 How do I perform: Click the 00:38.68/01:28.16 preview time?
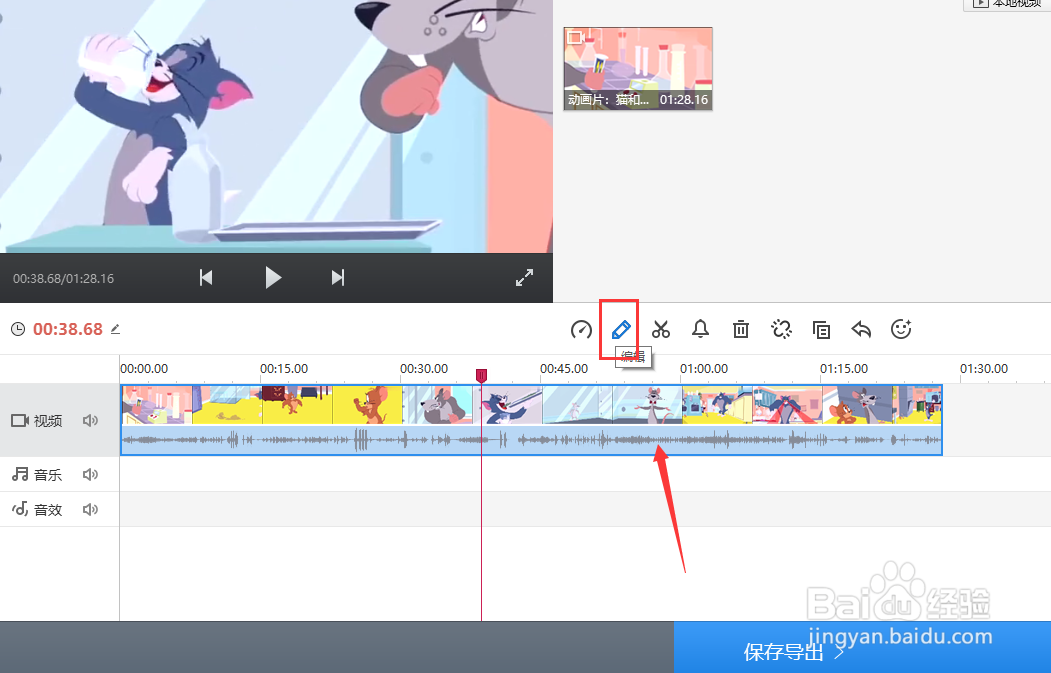tap(63, 278)
